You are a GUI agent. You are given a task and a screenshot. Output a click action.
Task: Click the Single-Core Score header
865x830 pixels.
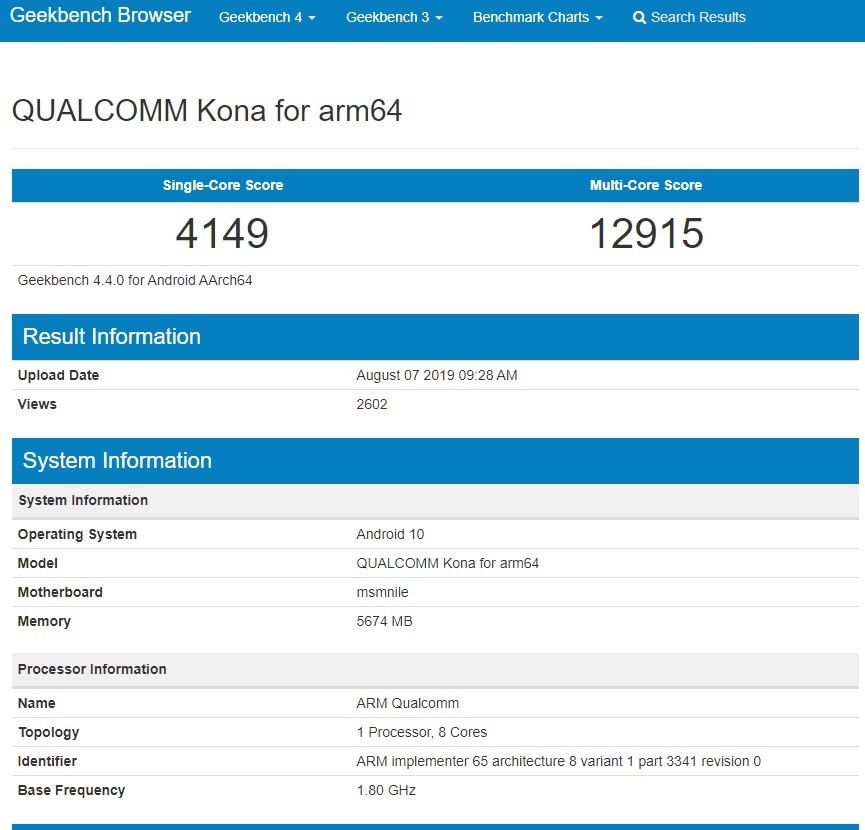tap(223, 185)
